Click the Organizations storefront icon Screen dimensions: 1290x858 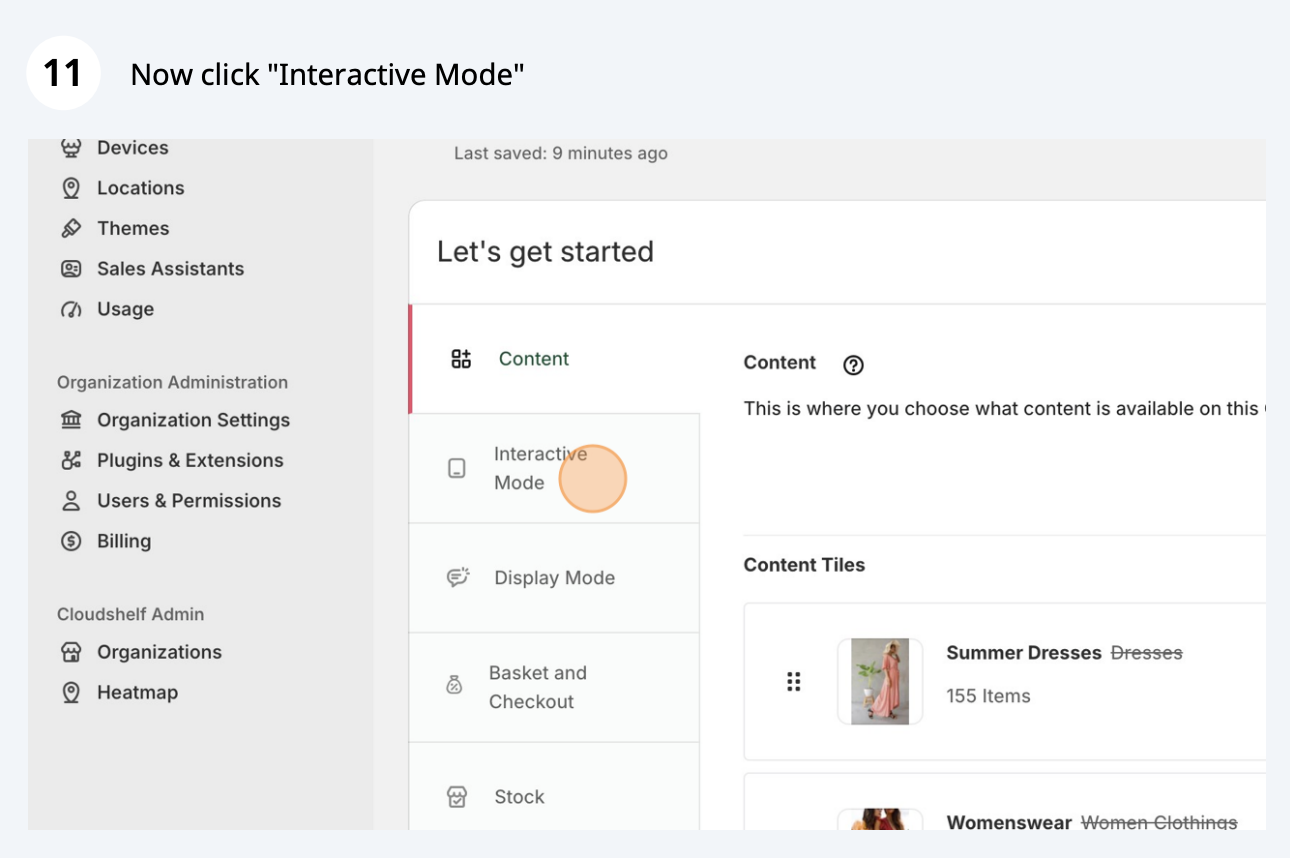[x=71, y=652]
